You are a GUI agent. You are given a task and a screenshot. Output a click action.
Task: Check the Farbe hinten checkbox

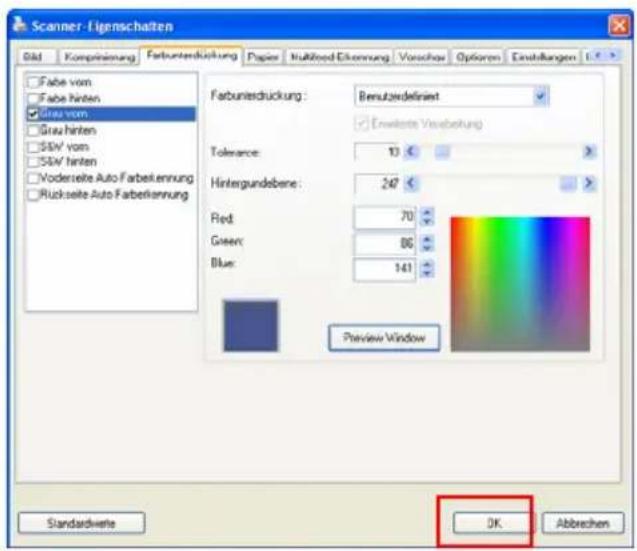[33, 98]
